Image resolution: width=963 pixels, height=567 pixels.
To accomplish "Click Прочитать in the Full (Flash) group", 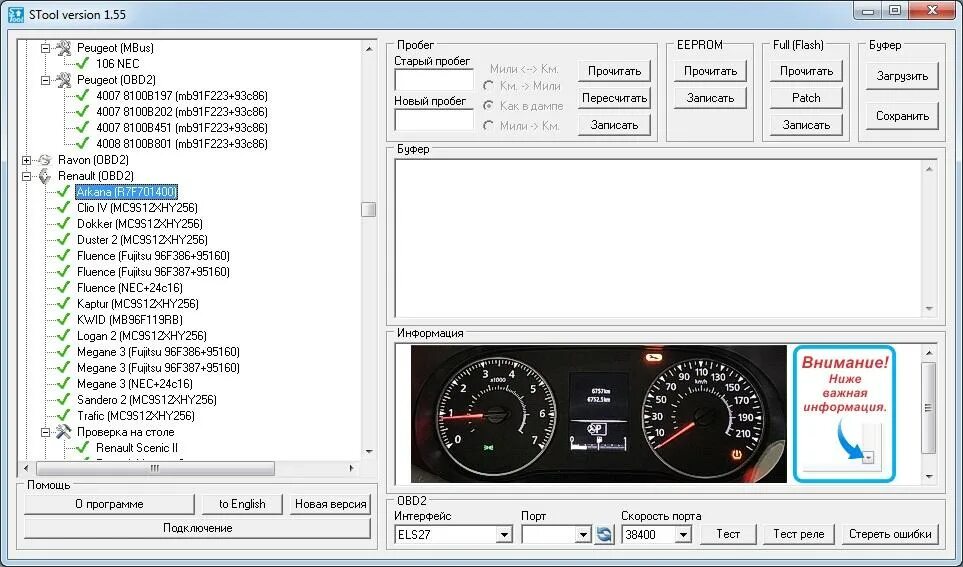I will pos(806,71).
